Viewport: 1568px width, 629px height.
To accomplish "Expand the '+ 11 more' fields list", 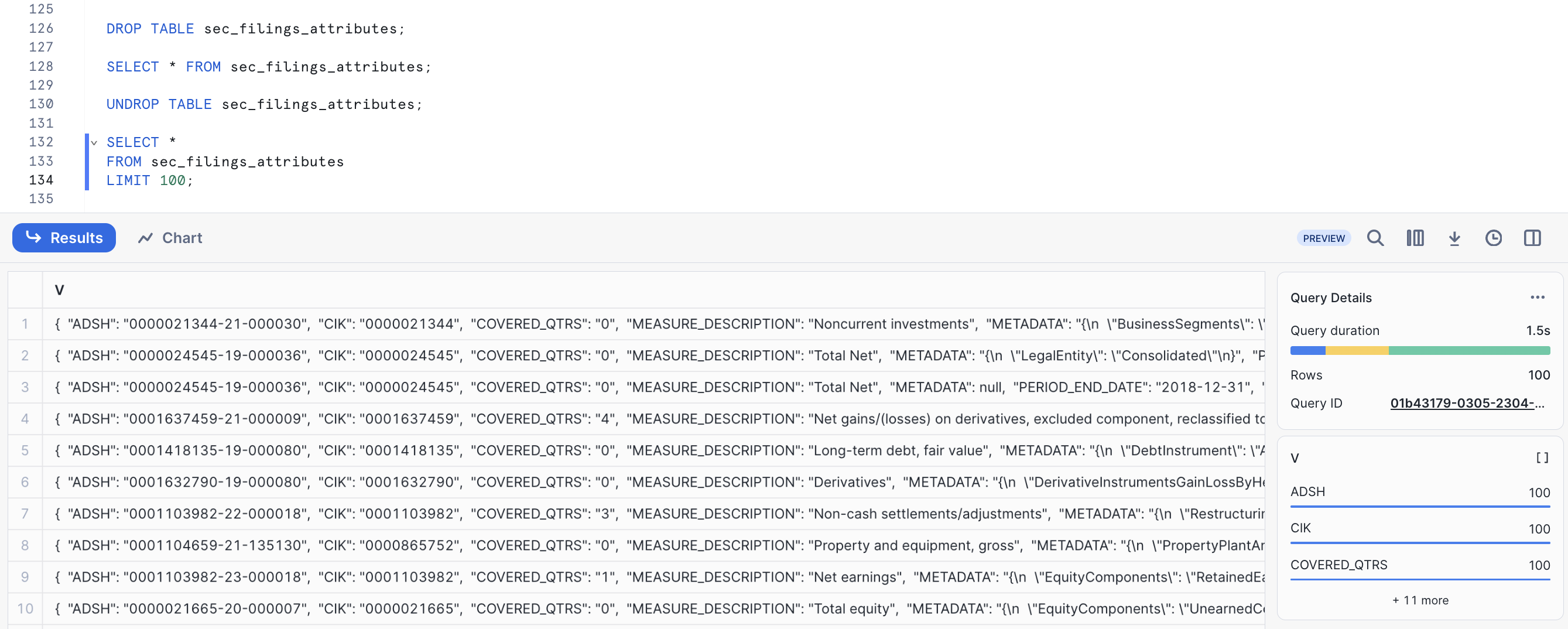I will coord(1420,600).
